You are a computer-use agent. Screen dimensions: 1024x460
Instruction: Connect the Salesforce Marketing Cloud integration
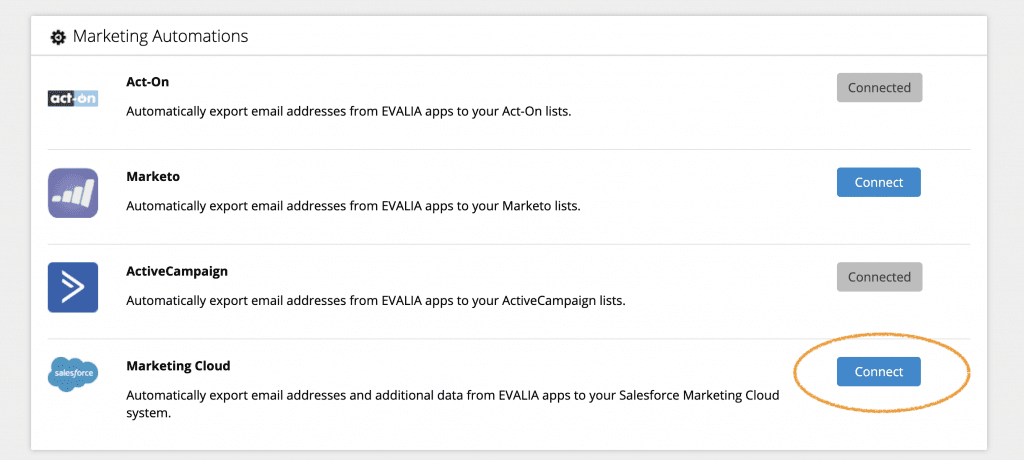coord(879,371)
